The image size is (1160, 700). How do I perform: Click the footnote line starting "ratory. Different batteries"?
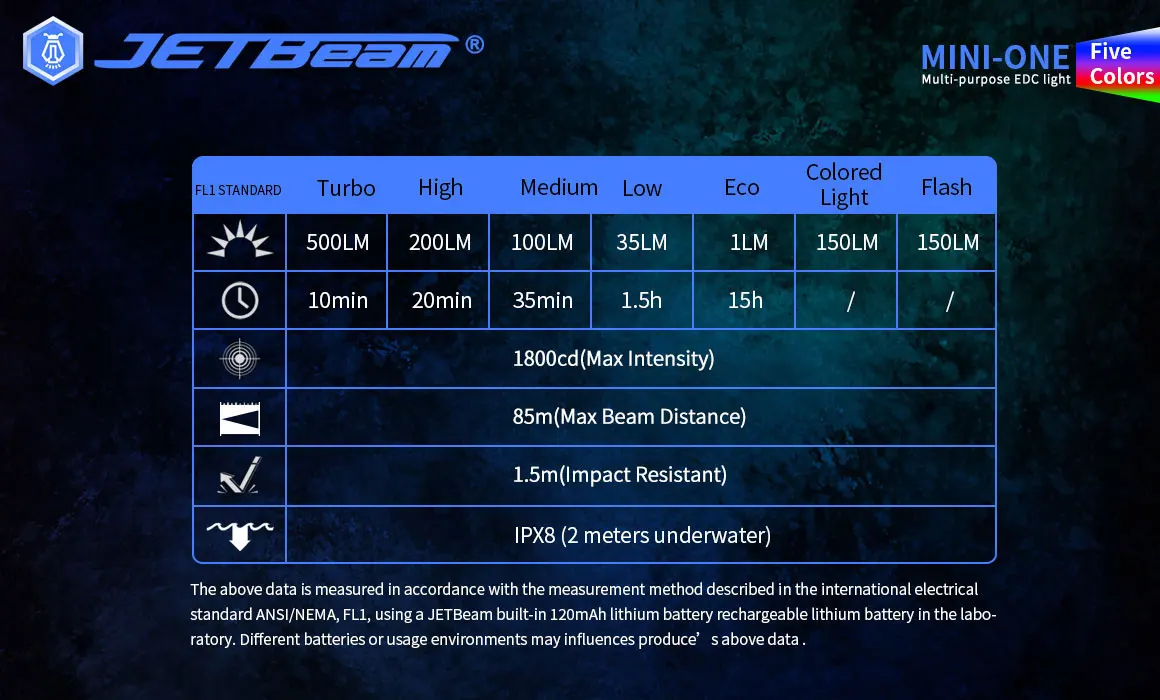[x=498, y=639]
